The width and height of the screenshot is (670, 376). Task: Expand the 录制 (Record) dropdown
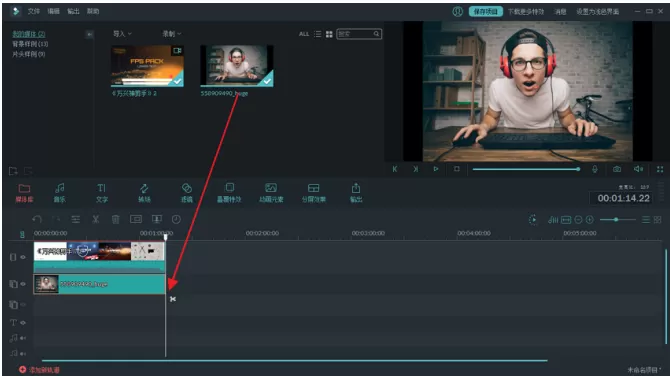171,33
